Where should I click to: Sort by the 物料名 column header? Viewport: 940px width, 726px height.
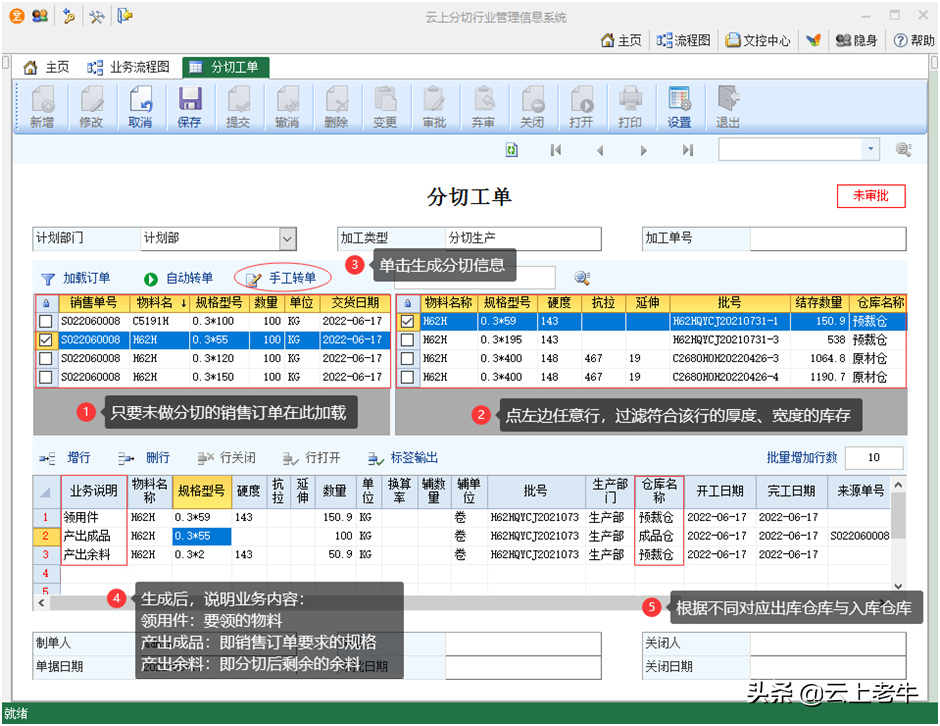tap(161, 303)
